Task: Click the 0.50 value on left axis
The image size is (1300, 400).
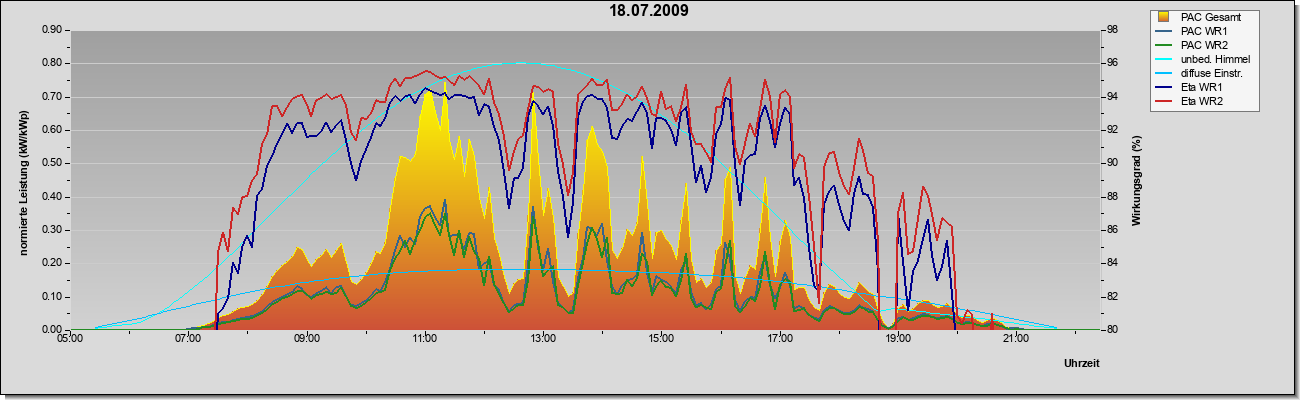Action: tap(52, 163)
